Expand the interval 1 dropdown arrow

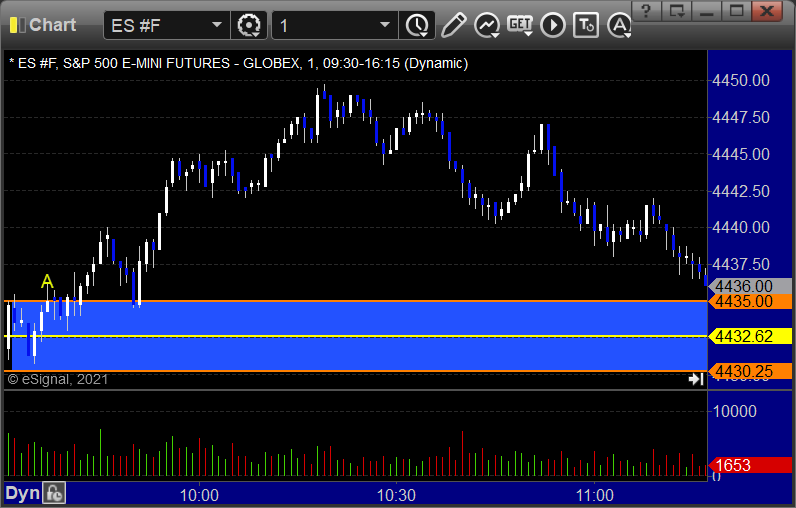(x=385, y=25)
